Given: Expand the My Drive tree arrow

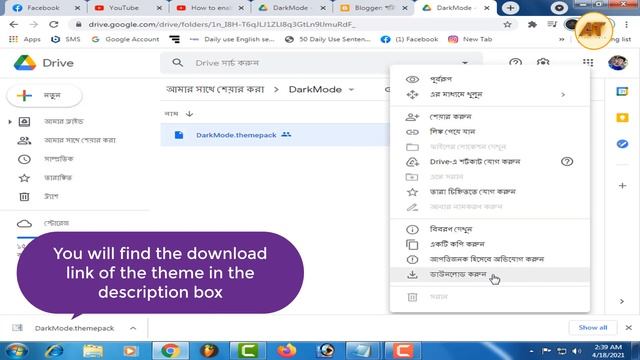Looking at the screenshot, I should [10, 122].
